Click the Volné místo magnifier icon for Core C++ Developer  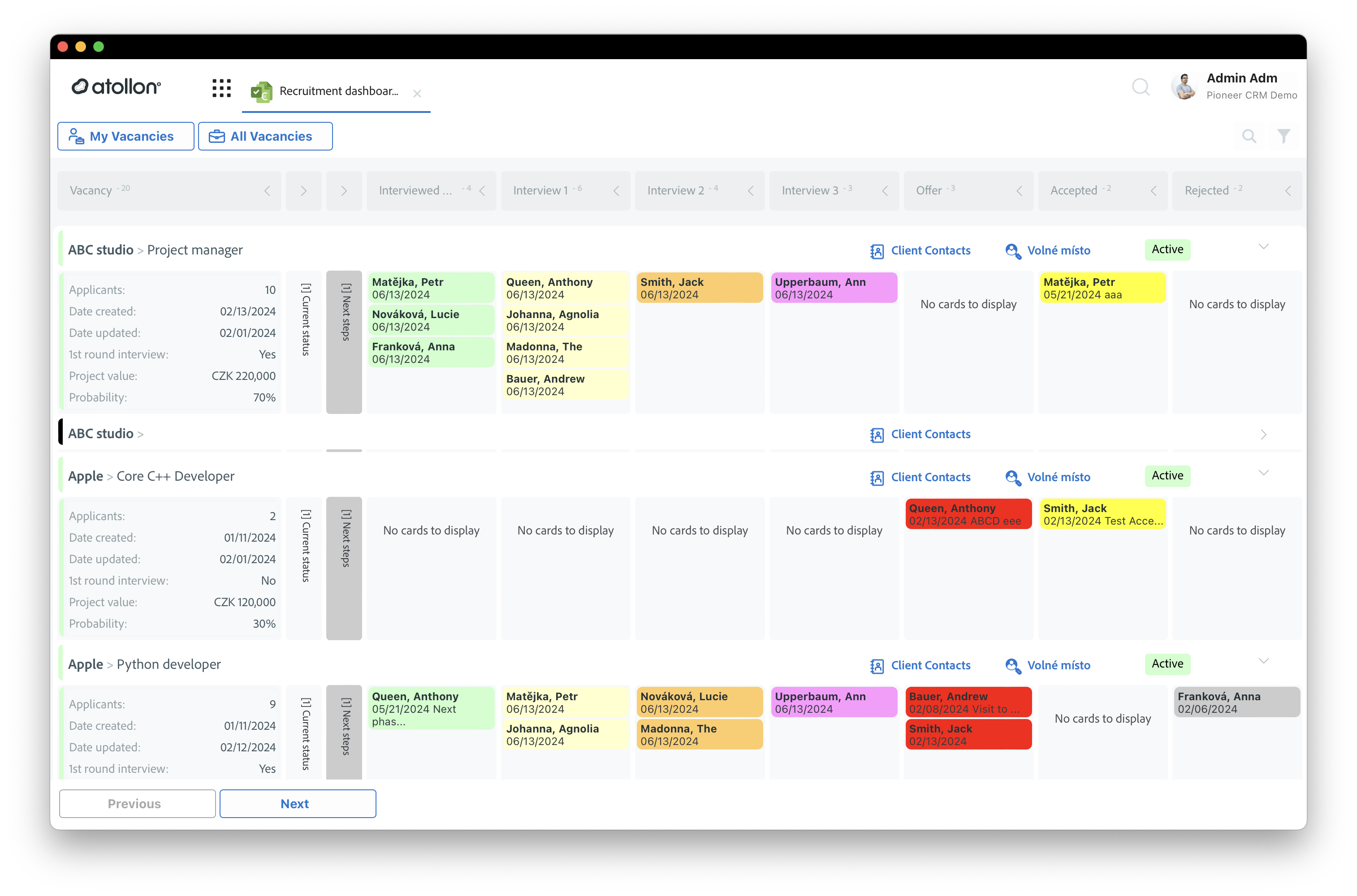(1013, 477)
